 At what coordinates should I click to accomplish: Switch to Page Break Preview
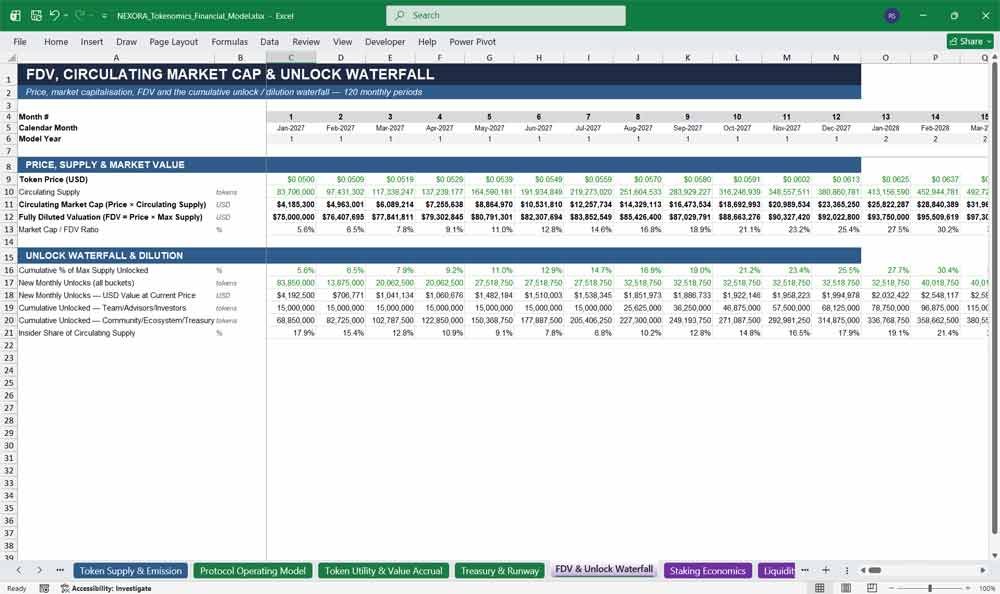point(872,588)
